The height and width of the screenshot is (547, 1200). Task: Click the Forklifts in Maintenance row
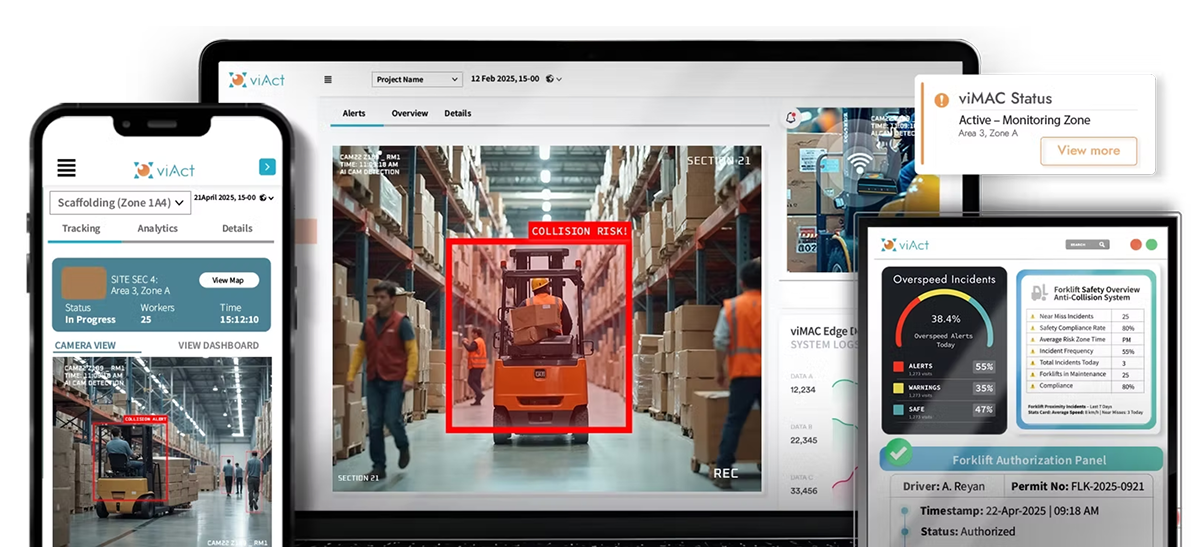(x=1086, y=375)
